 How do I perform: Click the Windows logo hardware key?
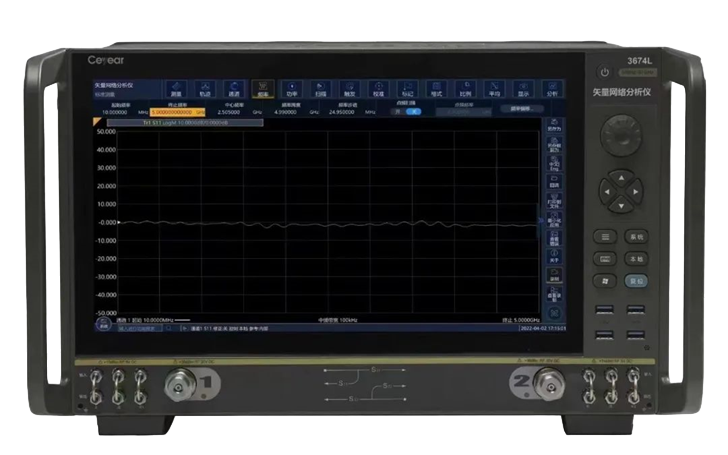coord(605,281)
